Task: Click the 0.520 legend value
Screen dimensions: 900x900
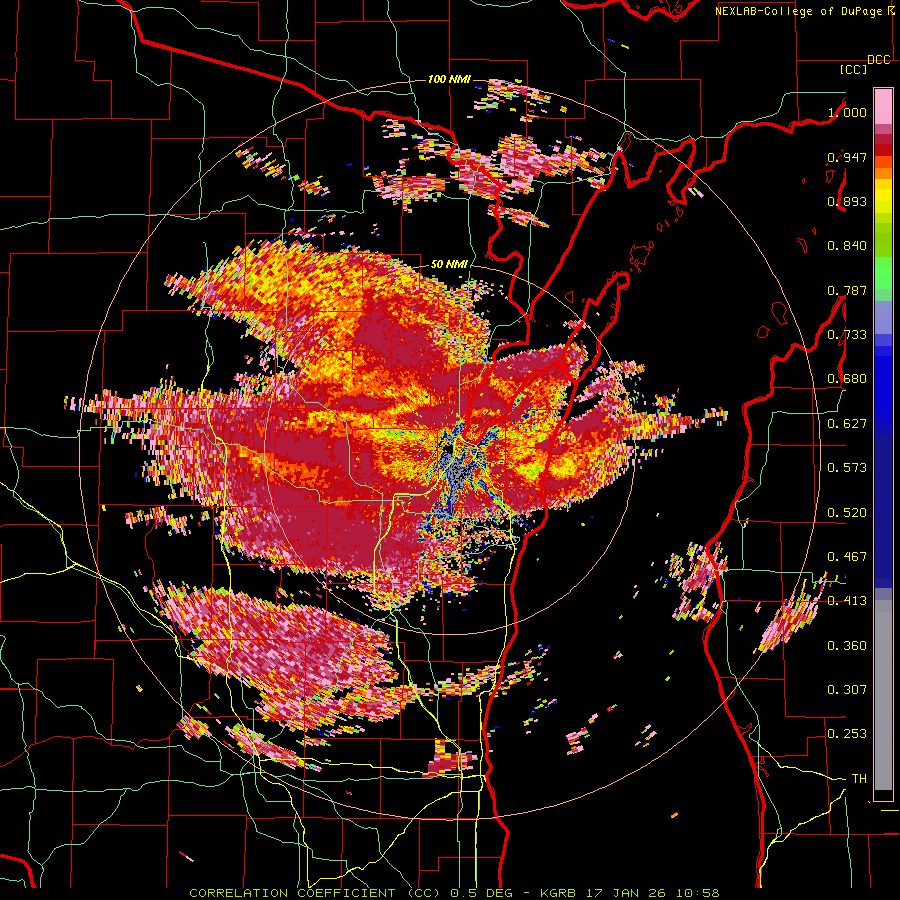Action: point(847,513)
